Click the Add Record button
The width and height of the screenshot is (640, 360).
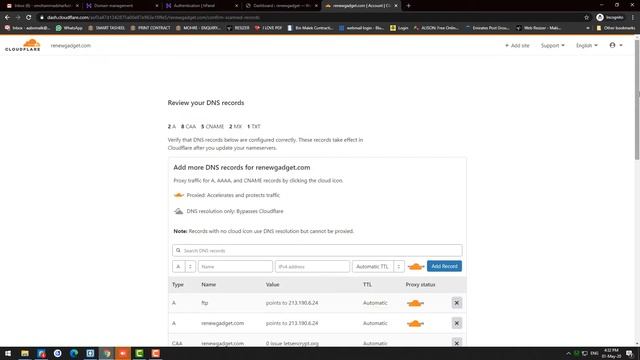444,266
